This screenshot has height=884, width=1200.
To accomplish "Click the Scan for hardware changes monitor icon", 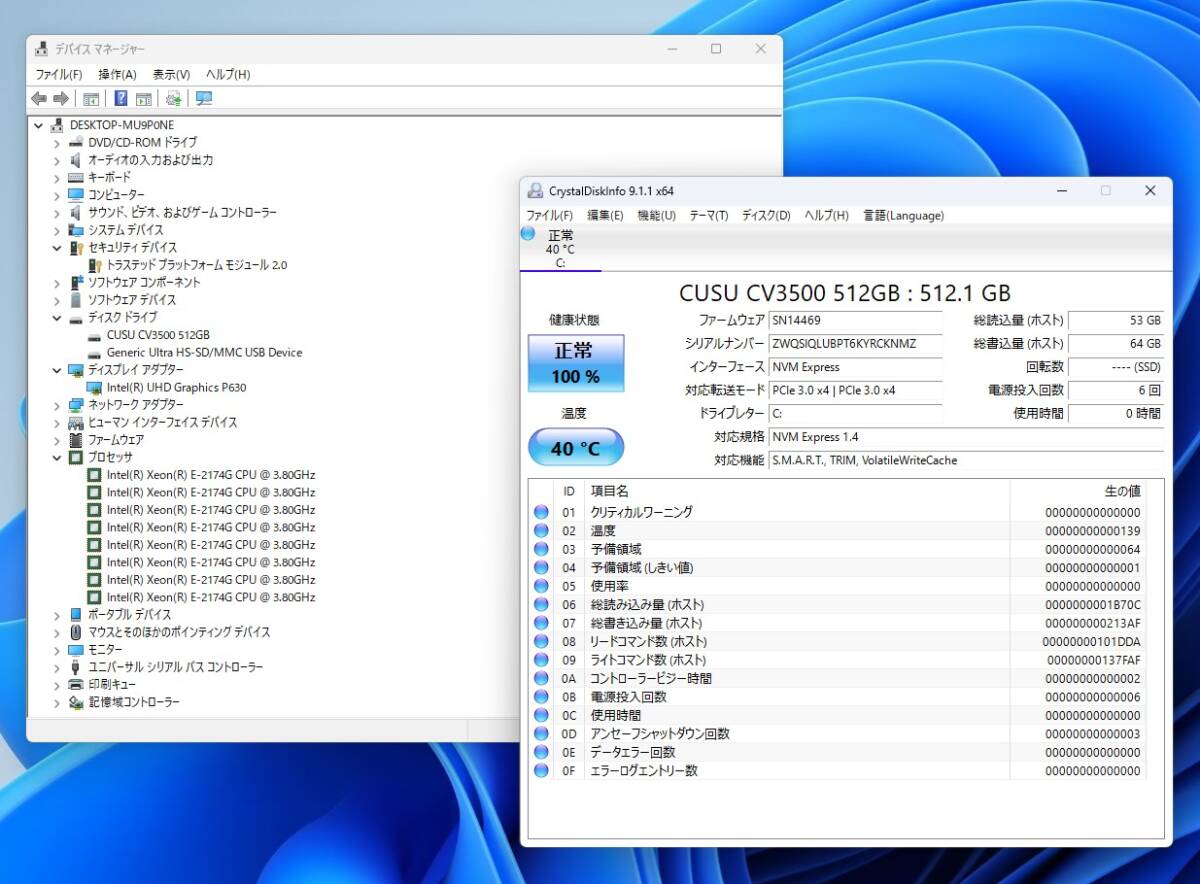I will pos(204,98).
